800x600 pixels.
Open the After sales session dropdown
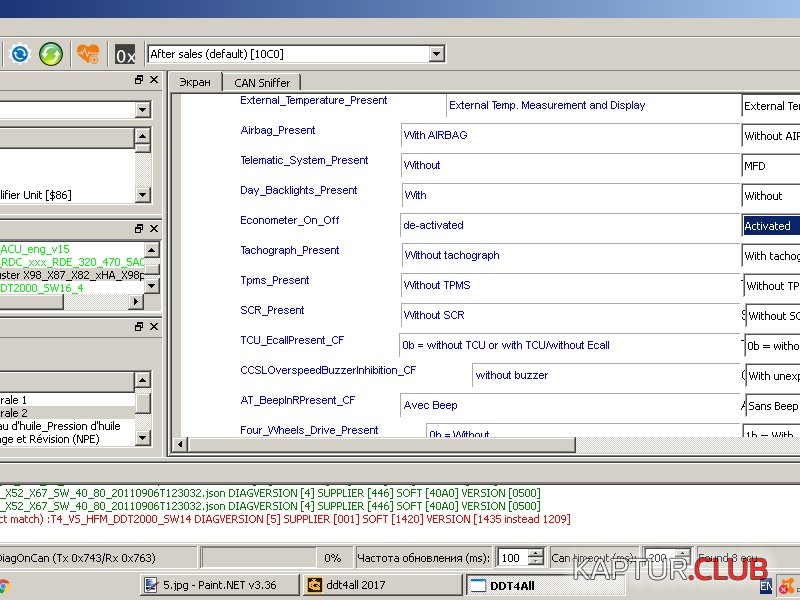(437, 54)
